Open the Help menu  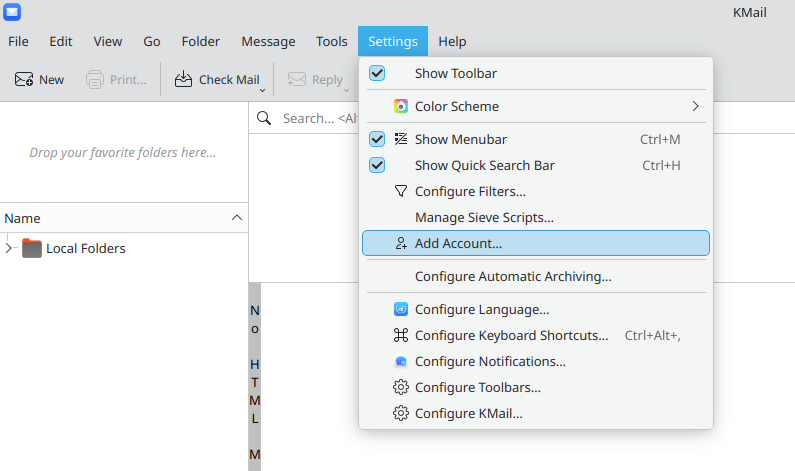coord(452,41)
